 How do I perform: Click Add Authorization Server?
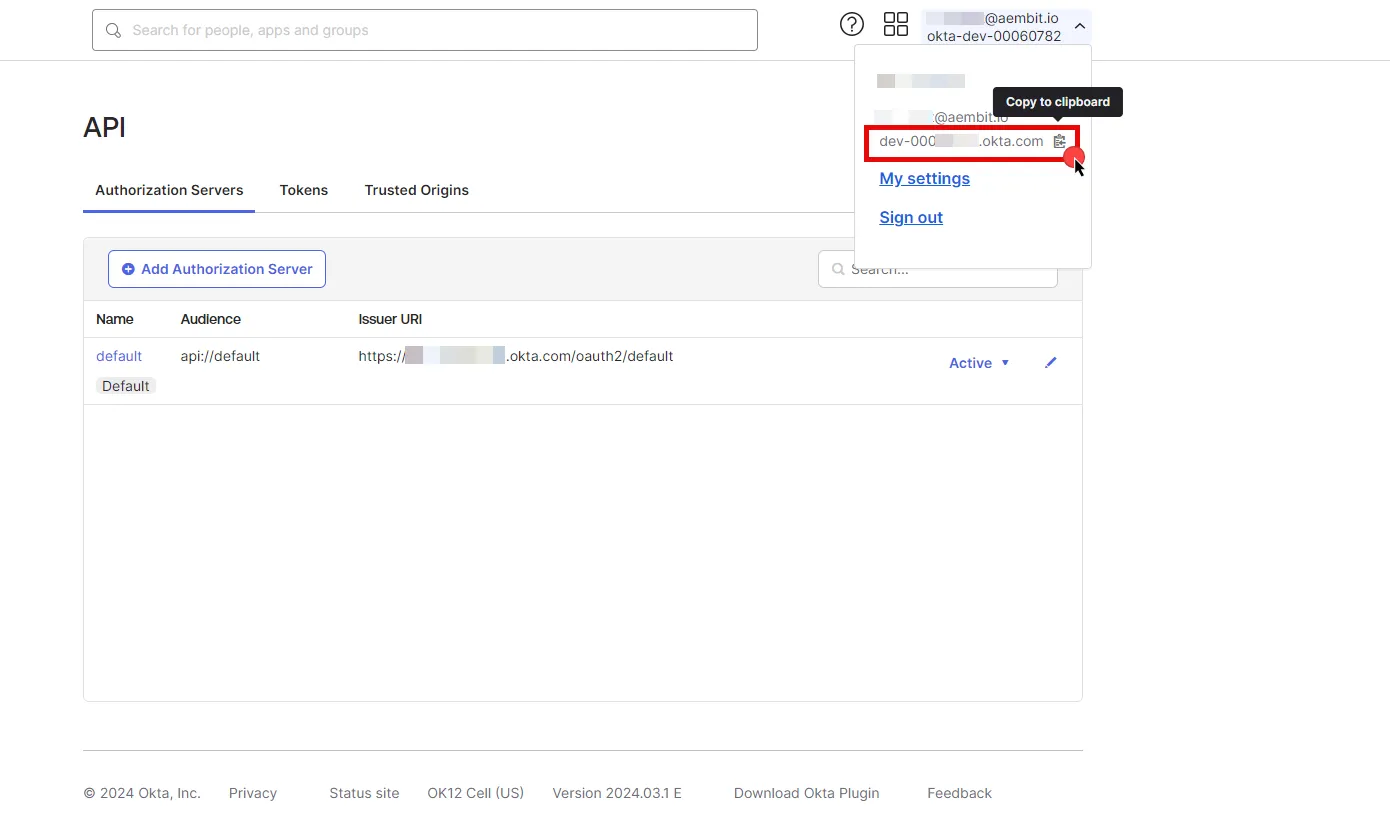216,268
